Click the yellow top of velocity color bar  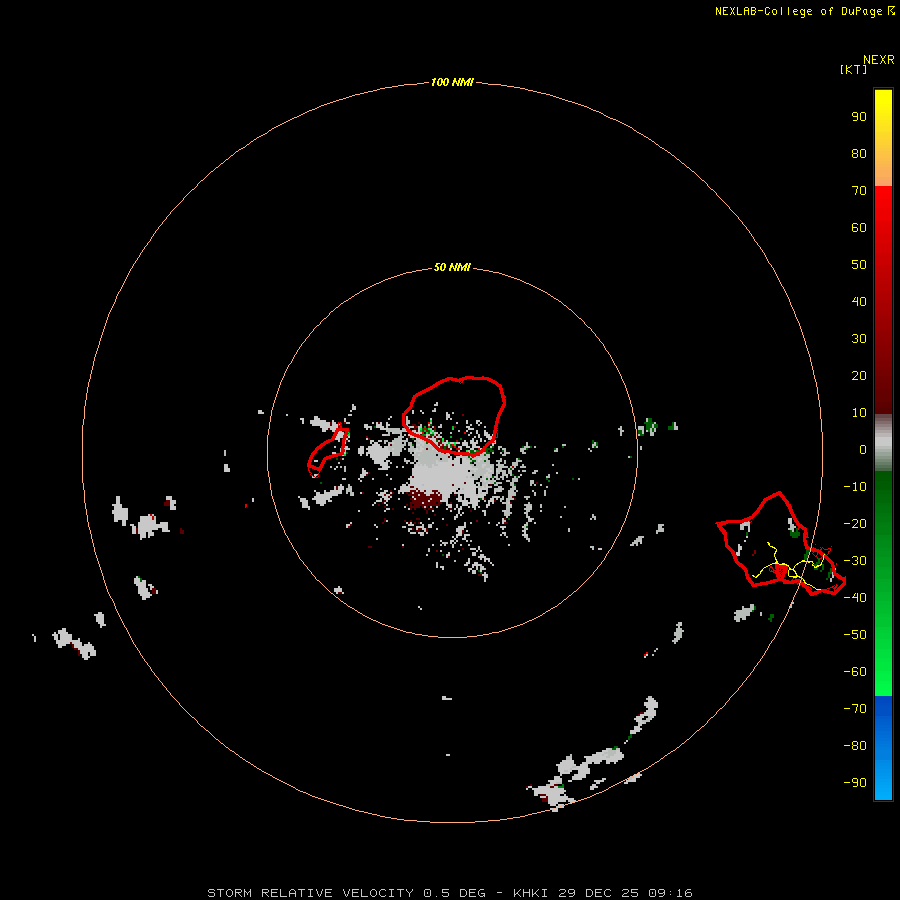tap(883, 109)
